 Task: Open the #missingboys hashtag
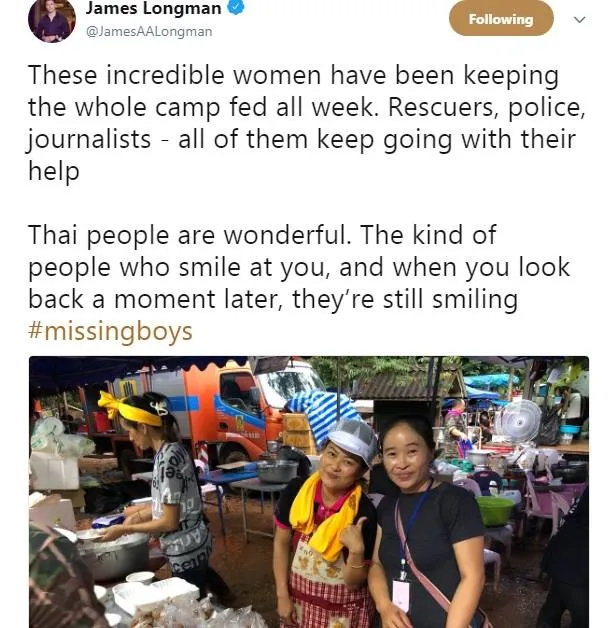pos(110,332)
